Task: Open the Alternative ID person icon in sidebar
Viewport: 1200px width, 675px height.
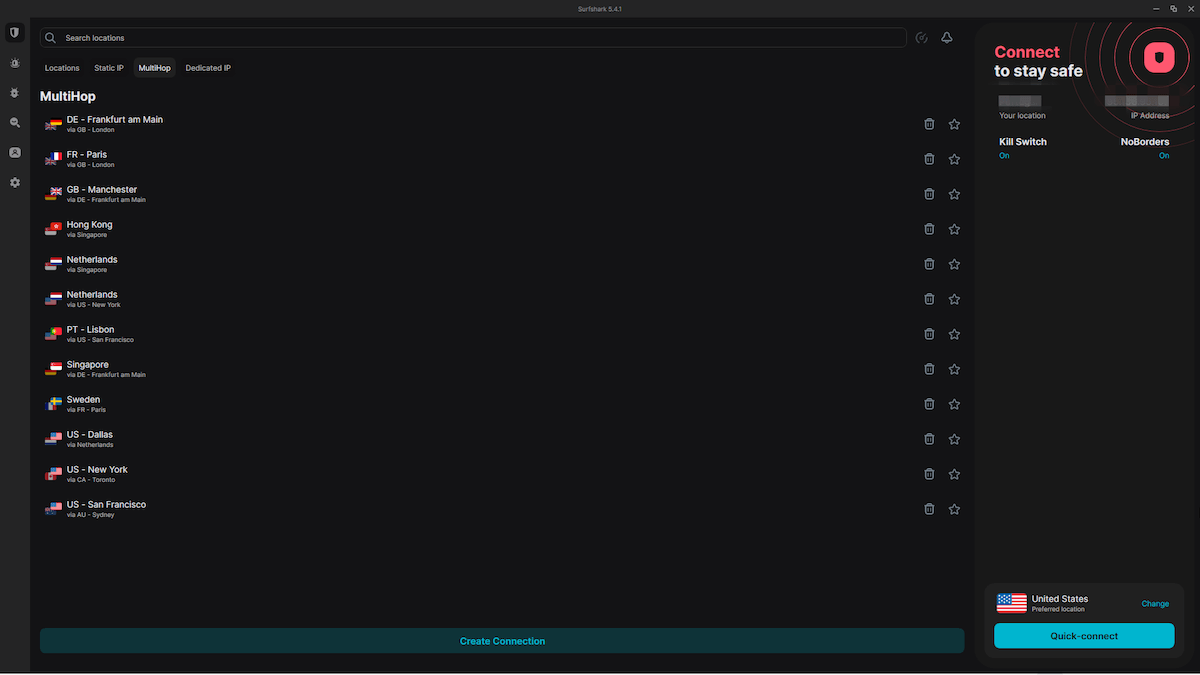Action: tap(14, 153)
